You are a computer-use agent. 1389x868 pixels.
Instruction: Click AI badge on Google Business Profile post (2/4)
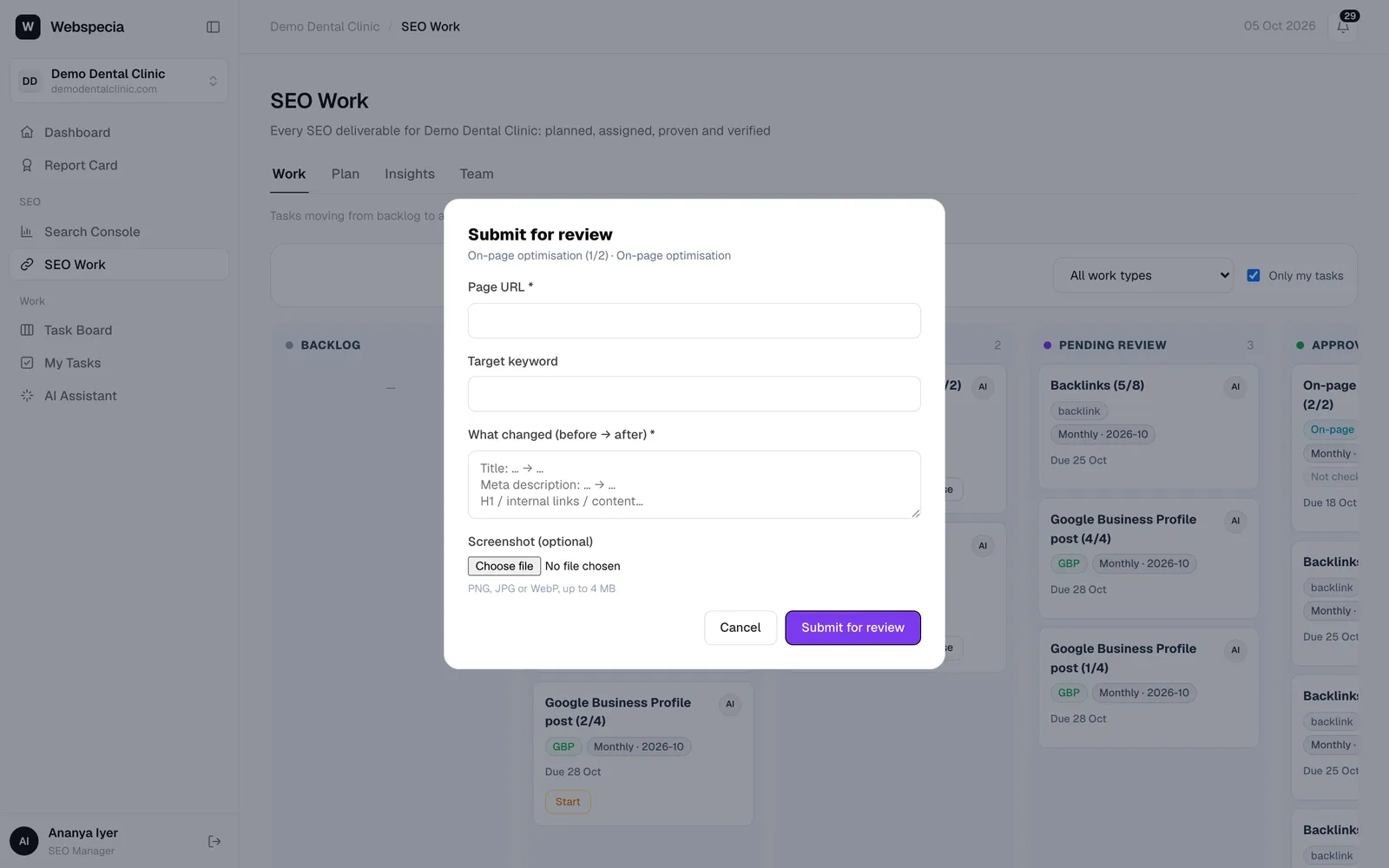tap(730, 704)
